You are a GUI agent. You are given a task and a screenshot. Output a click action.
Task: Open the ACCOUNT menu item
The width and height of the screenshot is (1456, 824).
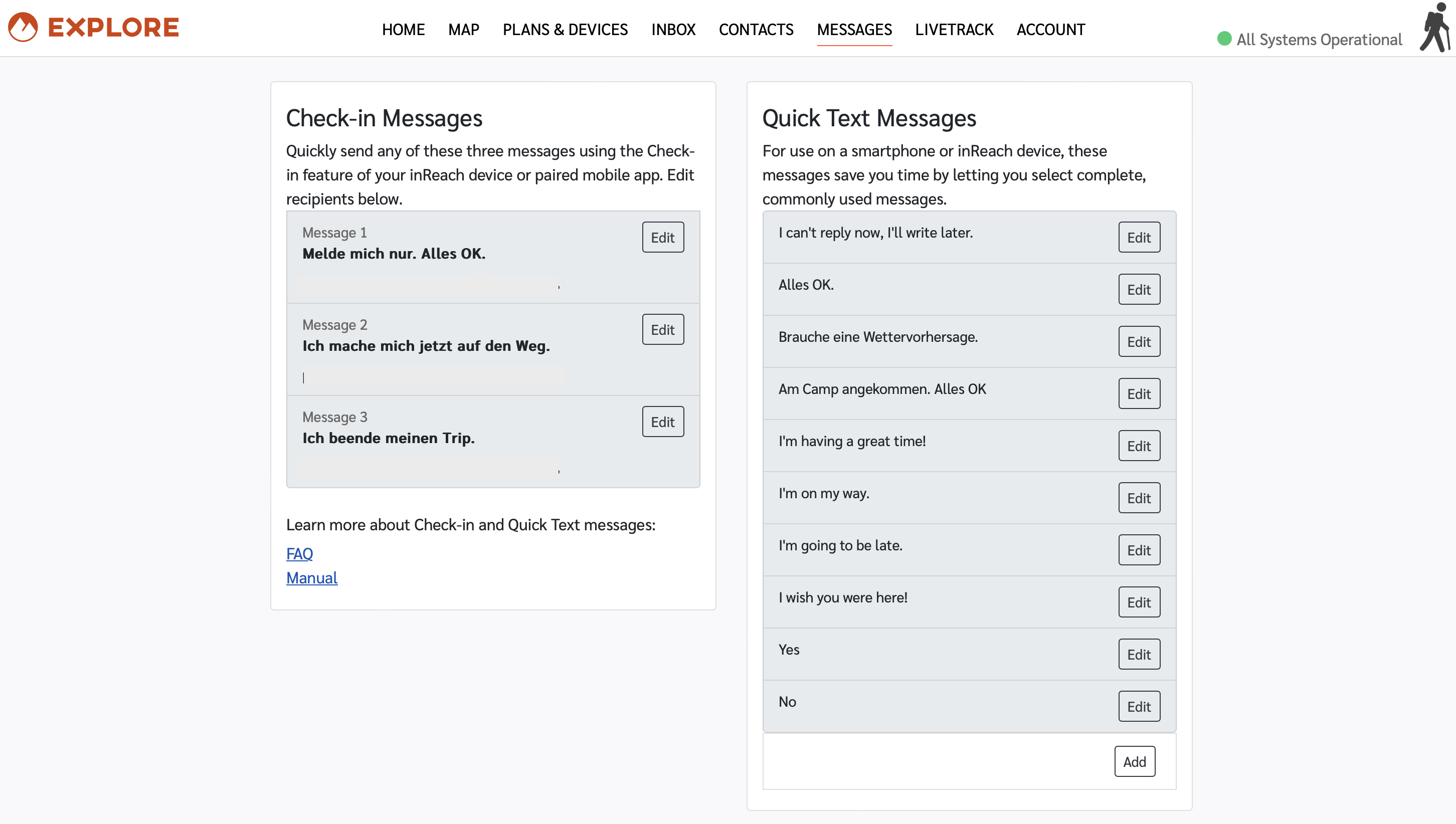click(1051, 30)
